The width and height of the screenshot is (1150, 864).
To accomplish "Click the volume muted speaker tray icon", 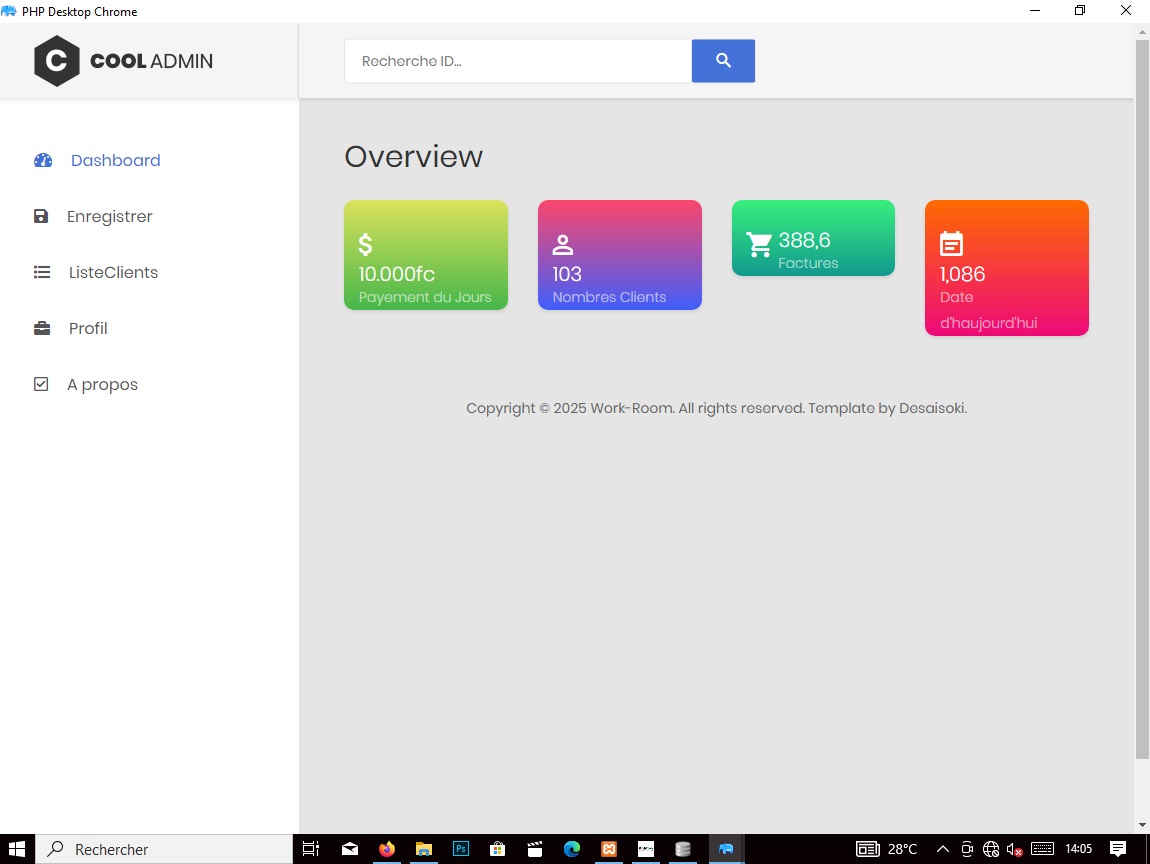I will click(x=1014, y=849).
